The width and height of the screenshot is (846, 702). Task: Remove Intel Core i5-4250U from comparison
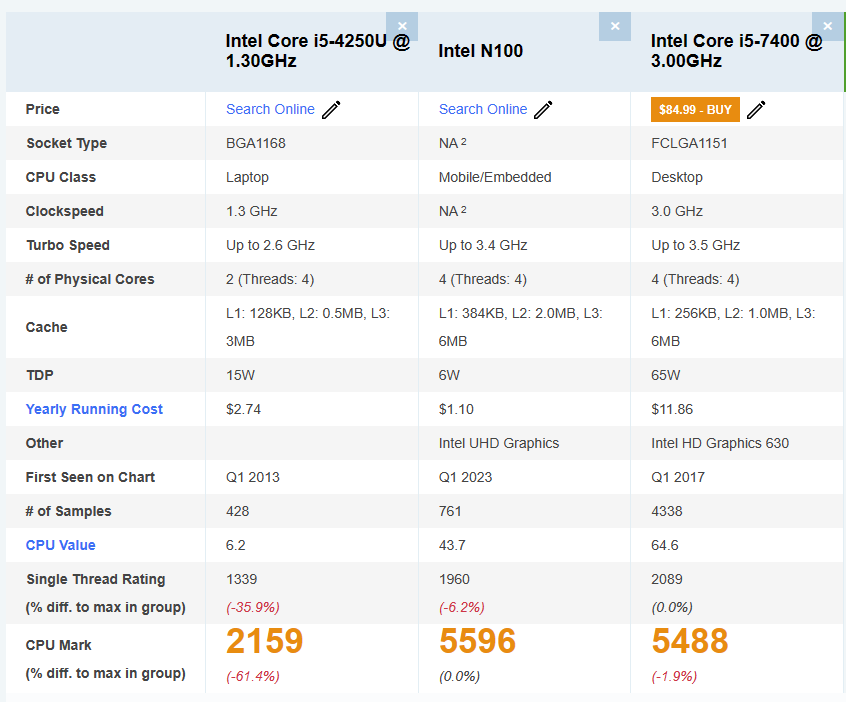click(x=402, y=27)
